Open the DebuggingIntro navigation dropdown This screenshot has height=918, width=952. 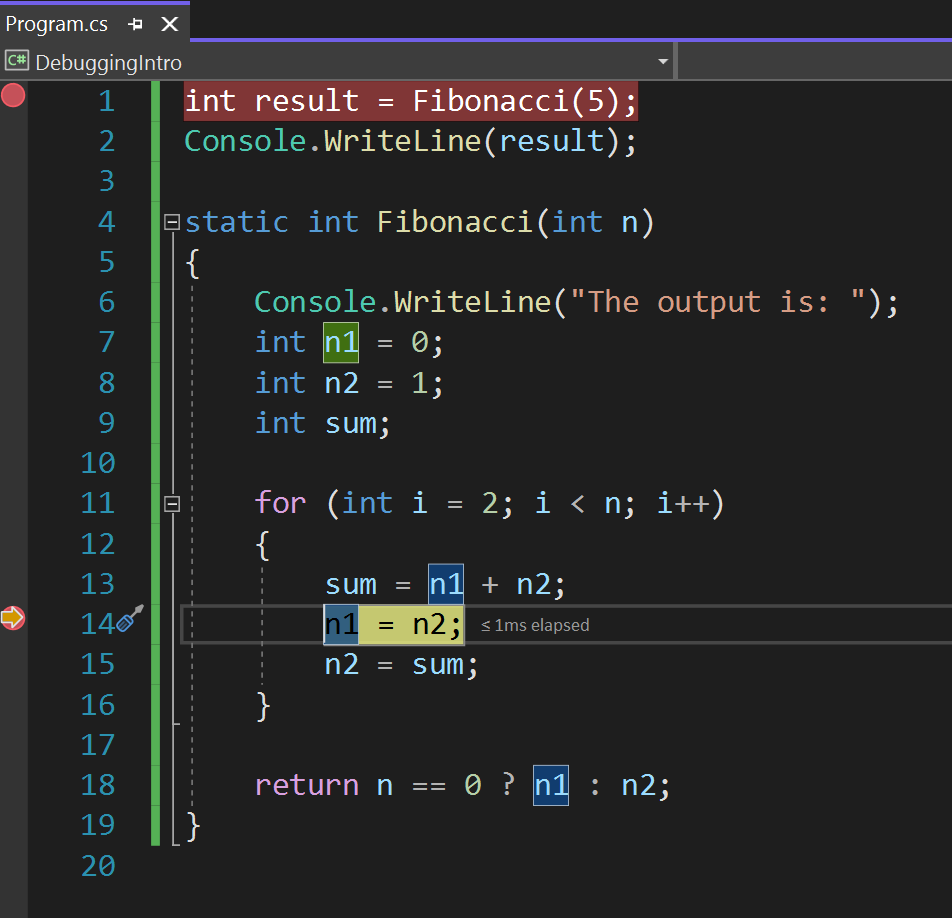[663, 61]
